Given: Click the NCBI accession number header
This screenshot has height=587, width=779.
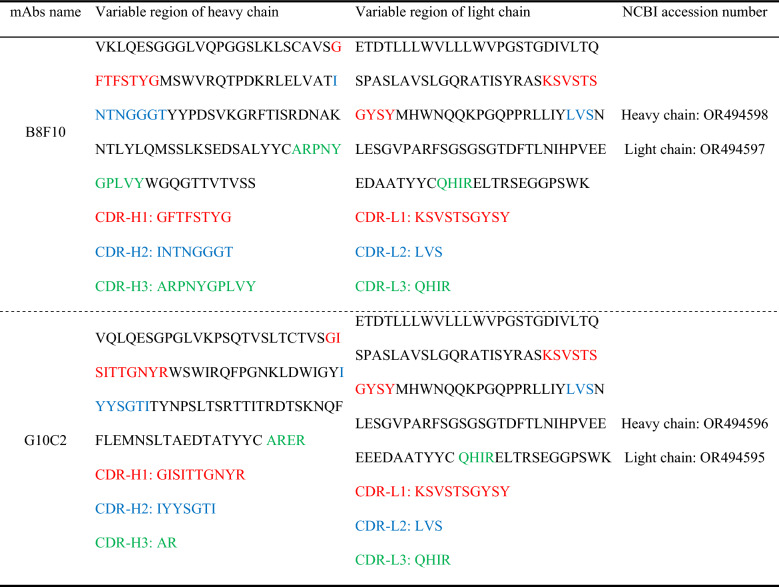Looking at the screenshot, I should [x=695, y=12].
